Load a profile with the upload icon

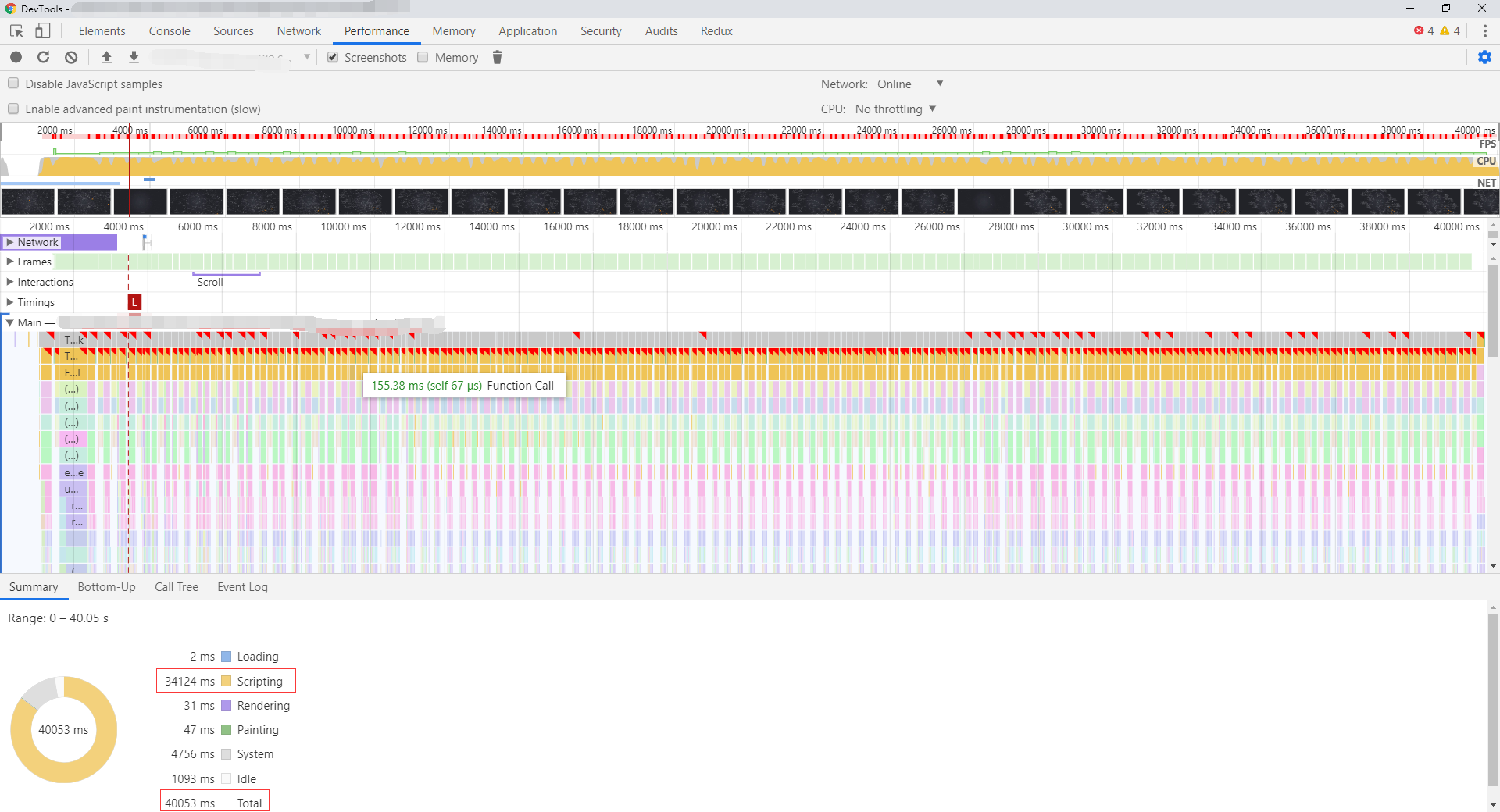[107, 57]
